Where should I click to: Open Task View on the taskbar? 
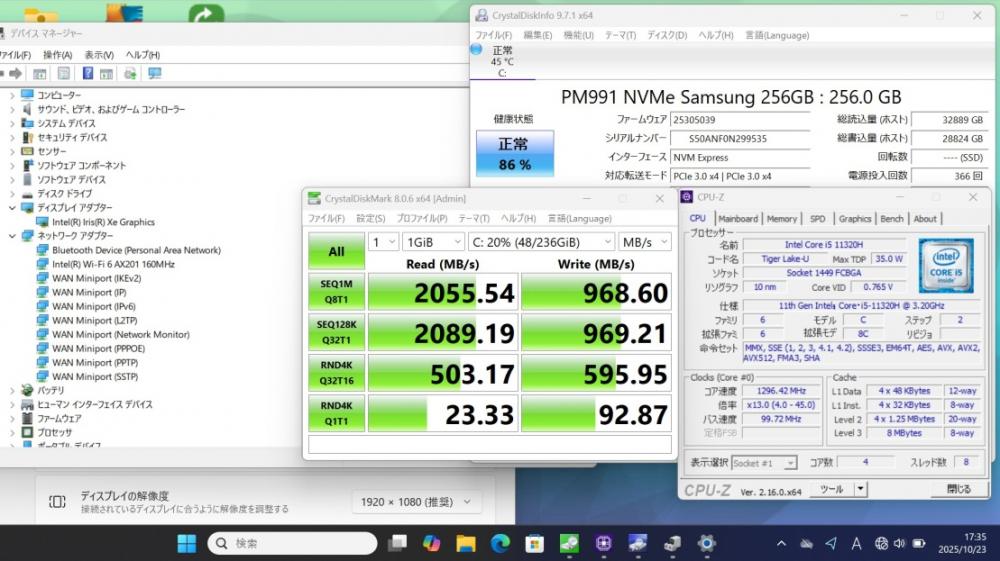tap(398, 543)
